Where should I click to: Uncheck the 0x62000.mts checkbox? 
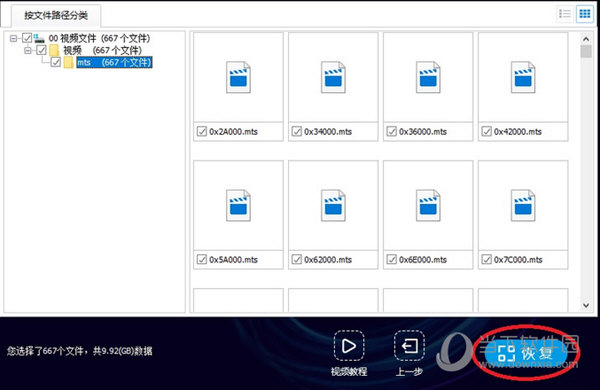pos(297,259)
